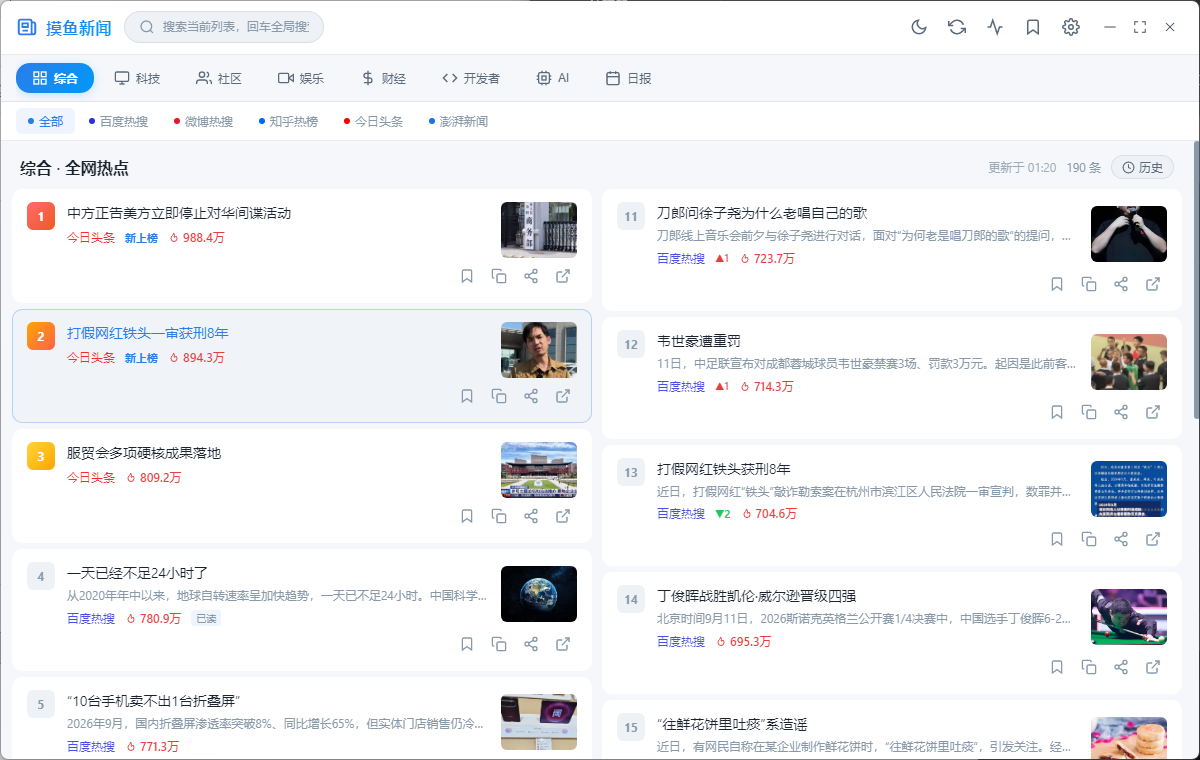This screenshot has height=760, width=1200.
Task: Focus the search input field
Action: (224, 27)
